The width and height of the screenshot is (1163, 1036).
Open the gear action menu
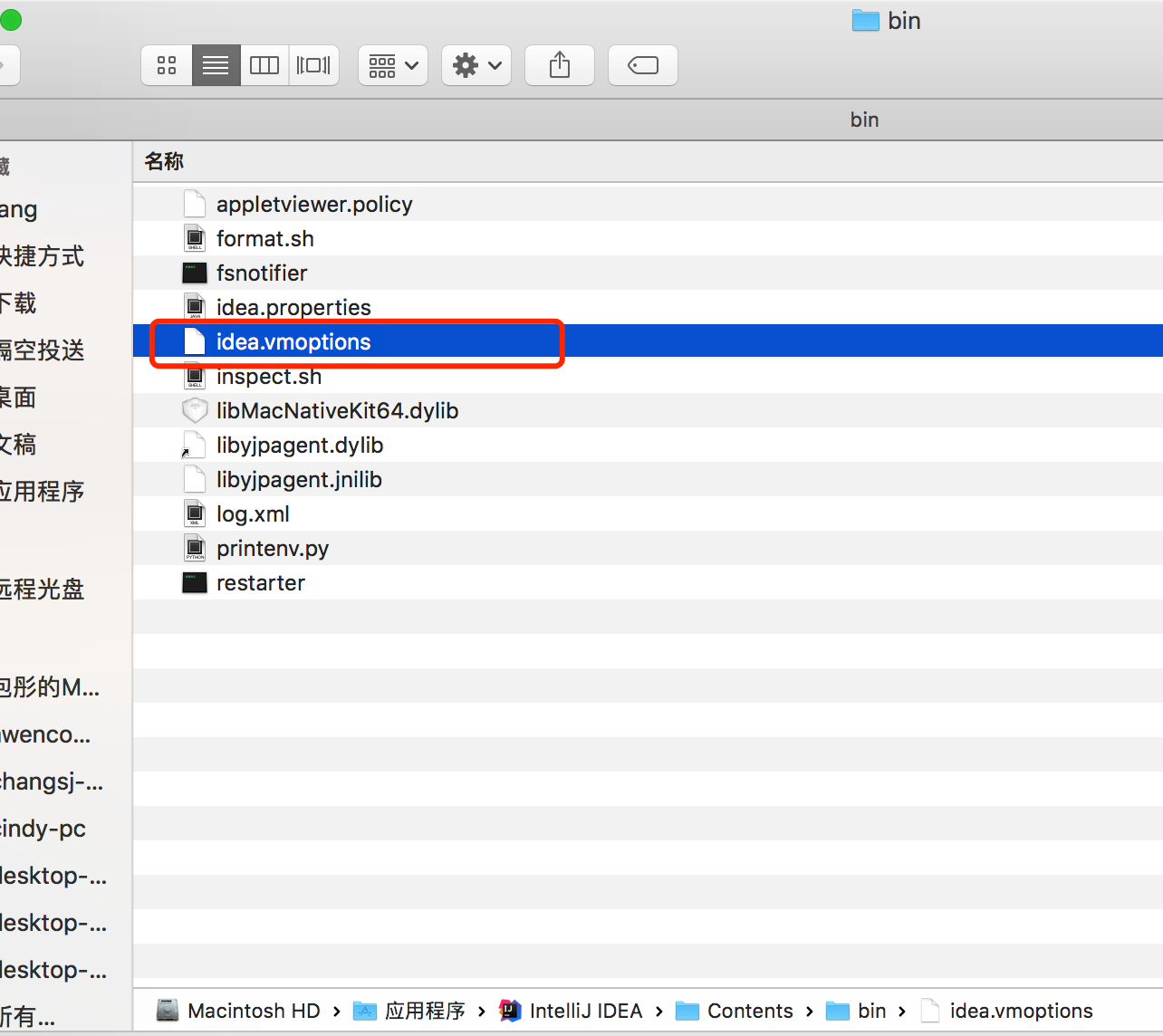[476, 65]
